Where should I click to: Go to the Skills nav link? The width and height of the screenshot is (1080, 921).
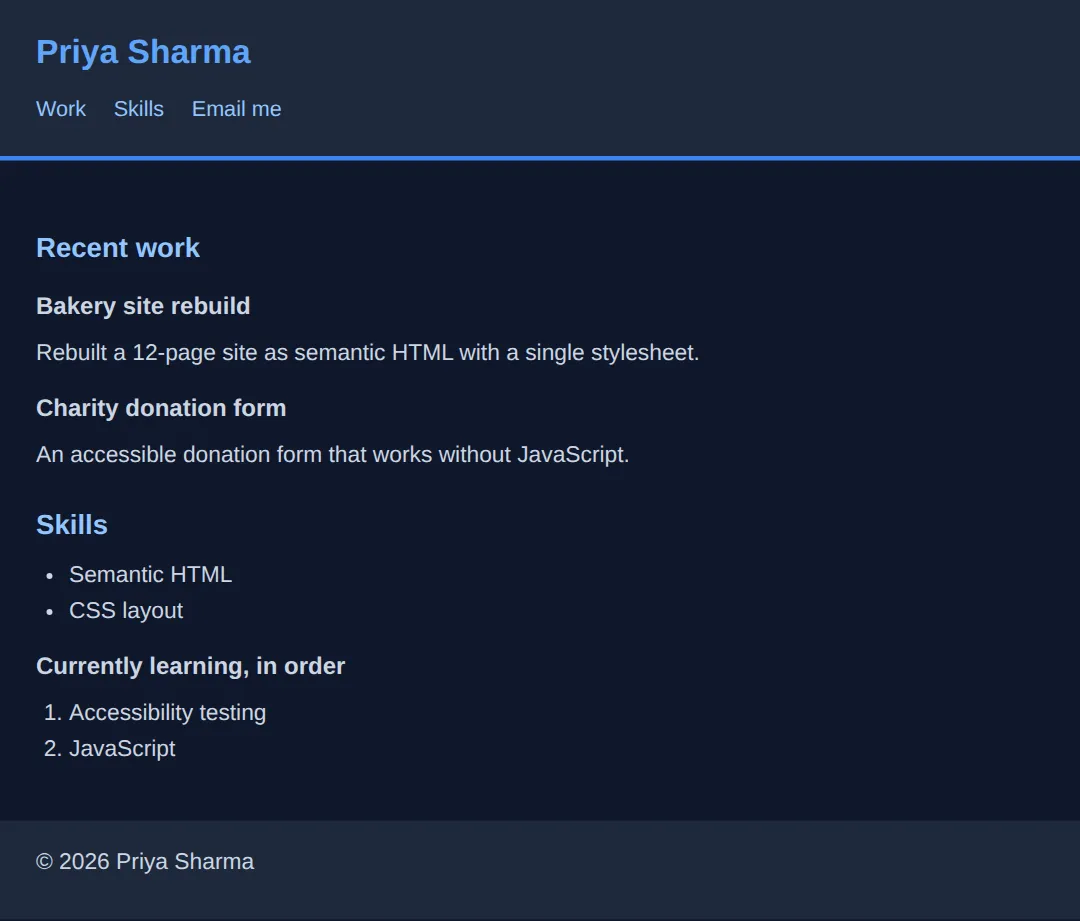138,109
